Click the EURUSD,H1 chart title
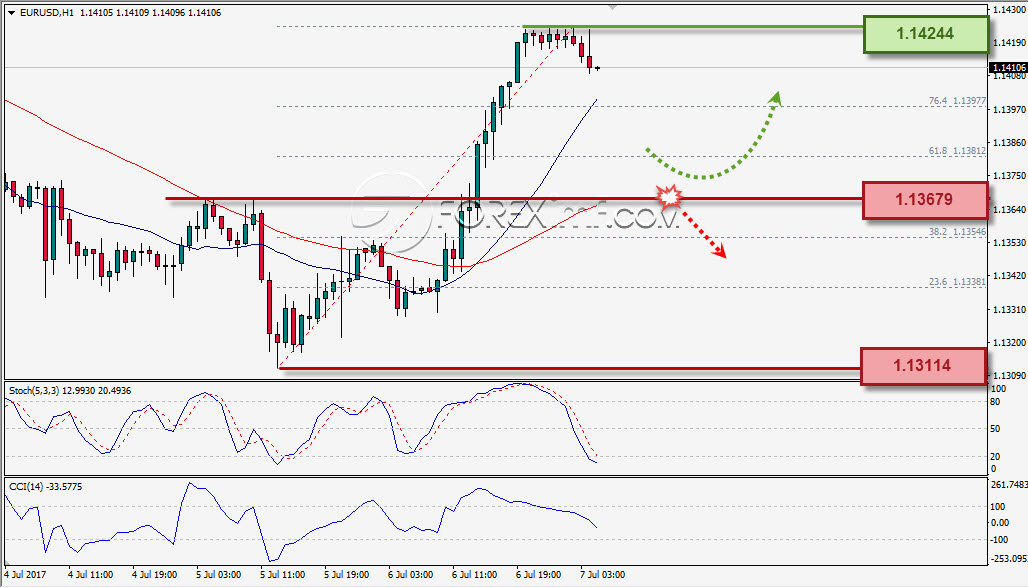The height and width of the screenshot is (588, 1028). click(47, 12)
